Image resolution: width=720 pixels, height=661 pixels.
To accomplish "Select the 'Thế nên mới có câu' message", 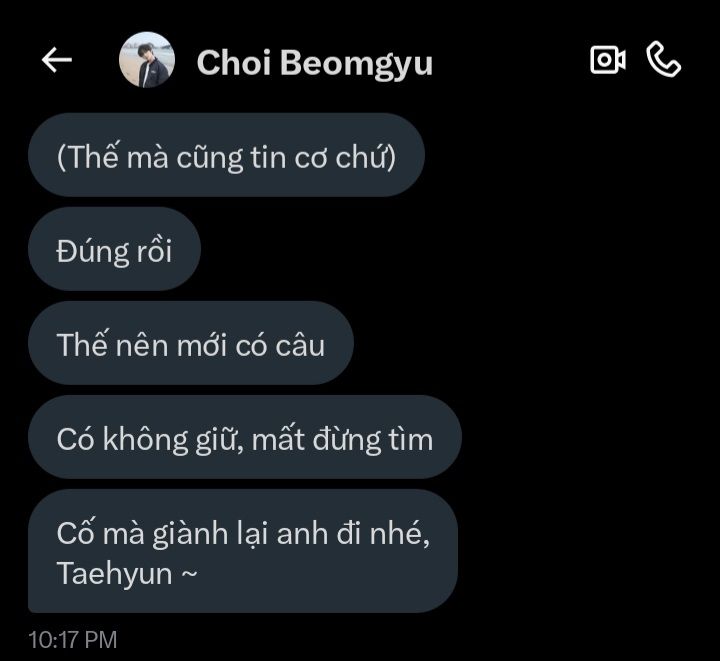I will (191, 343).
